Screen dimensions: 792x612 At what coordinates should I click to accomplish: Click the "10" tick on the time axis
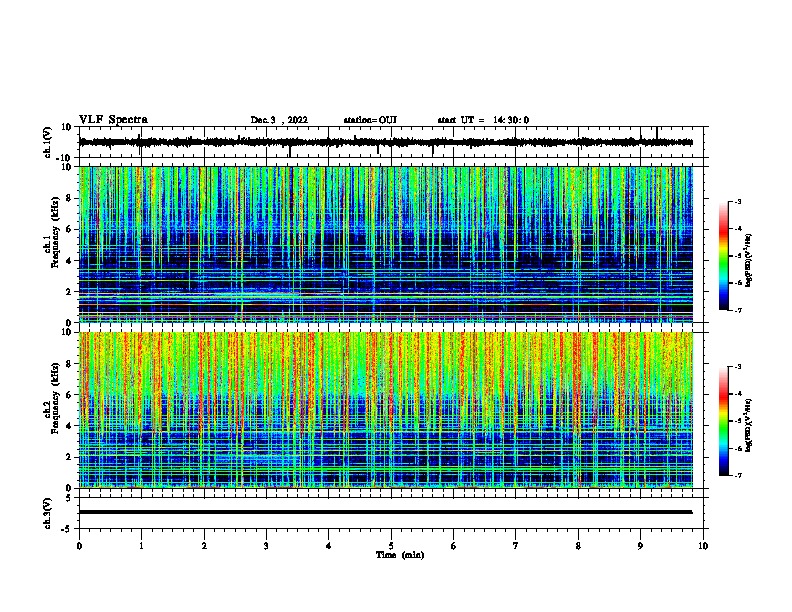point(703,546)
